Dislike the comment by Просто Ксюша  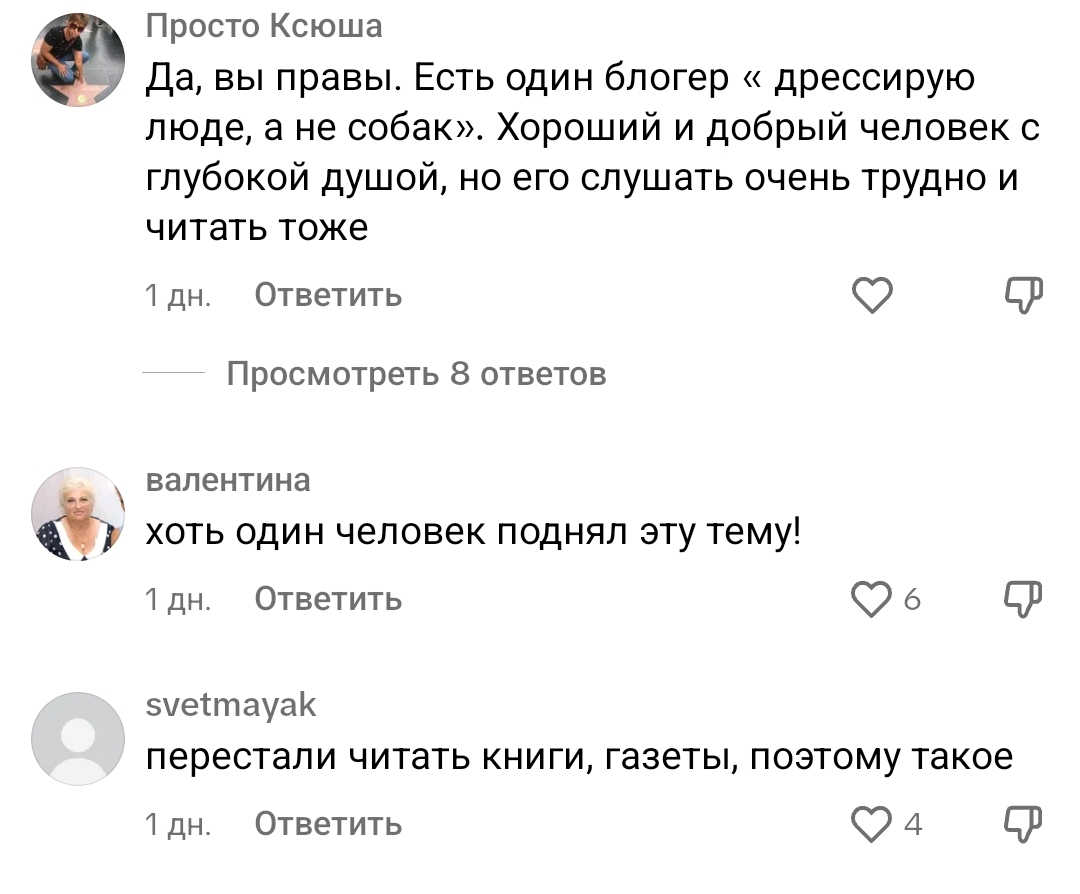[x=1023, y=294]
